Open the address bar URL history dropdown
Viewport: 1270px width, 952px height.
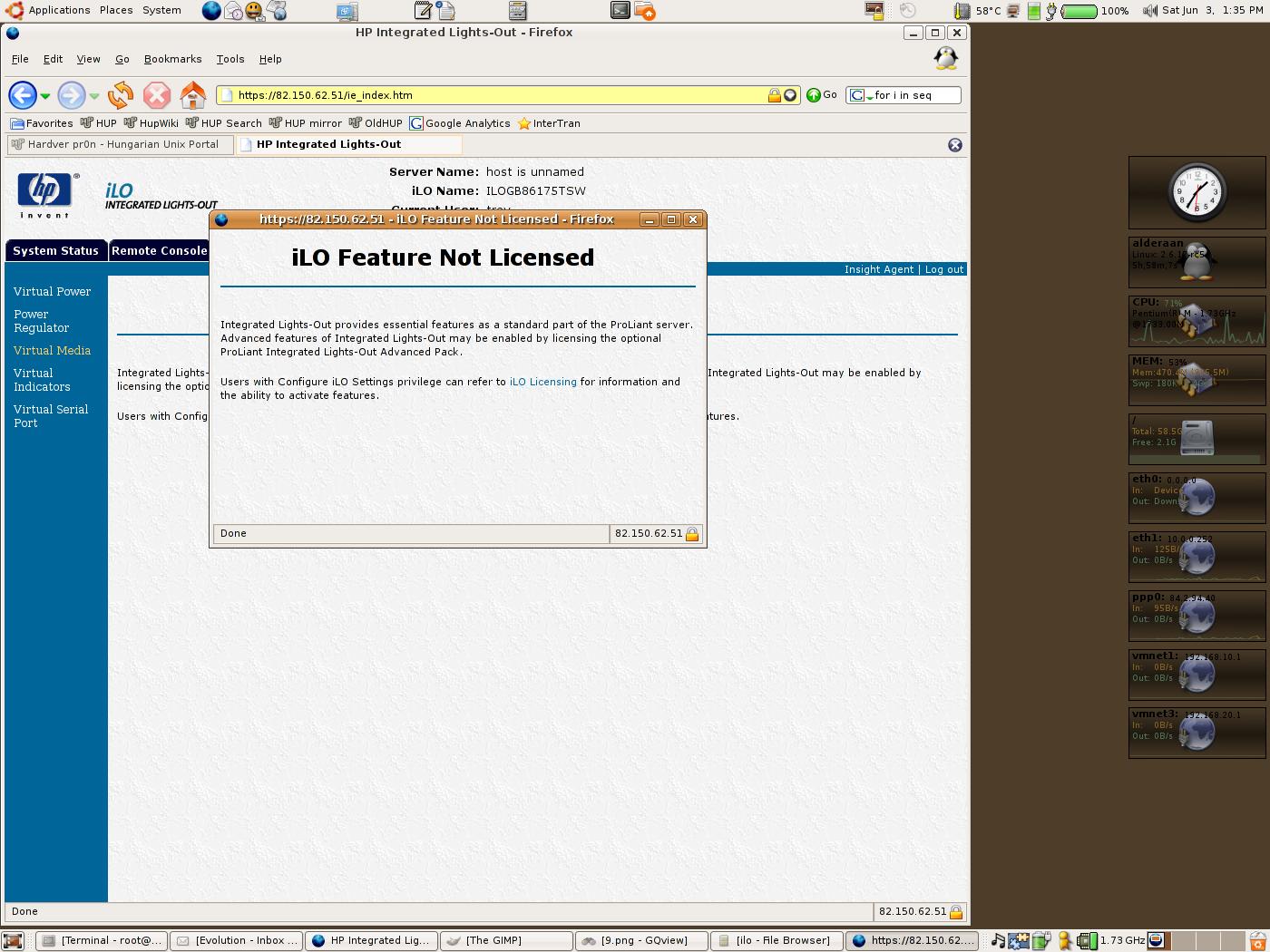(x=790, y=95)
